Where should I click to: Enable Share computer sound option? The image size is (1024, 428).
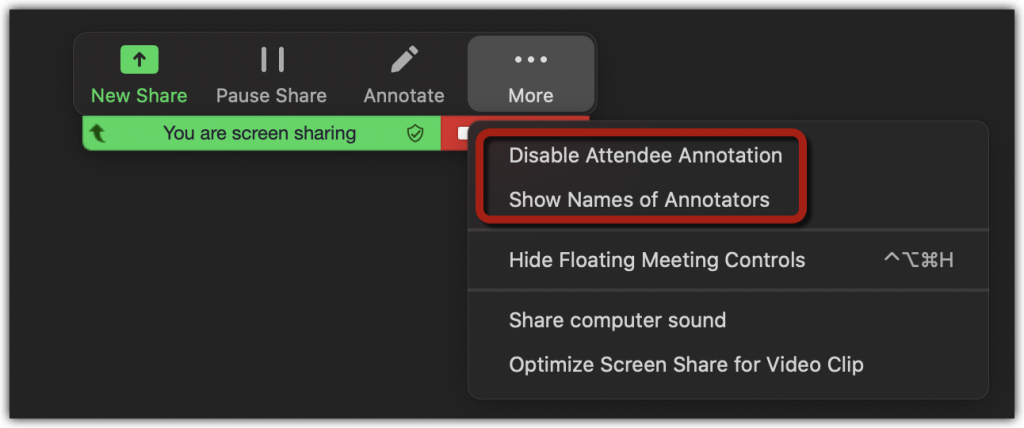coord(617,320)
